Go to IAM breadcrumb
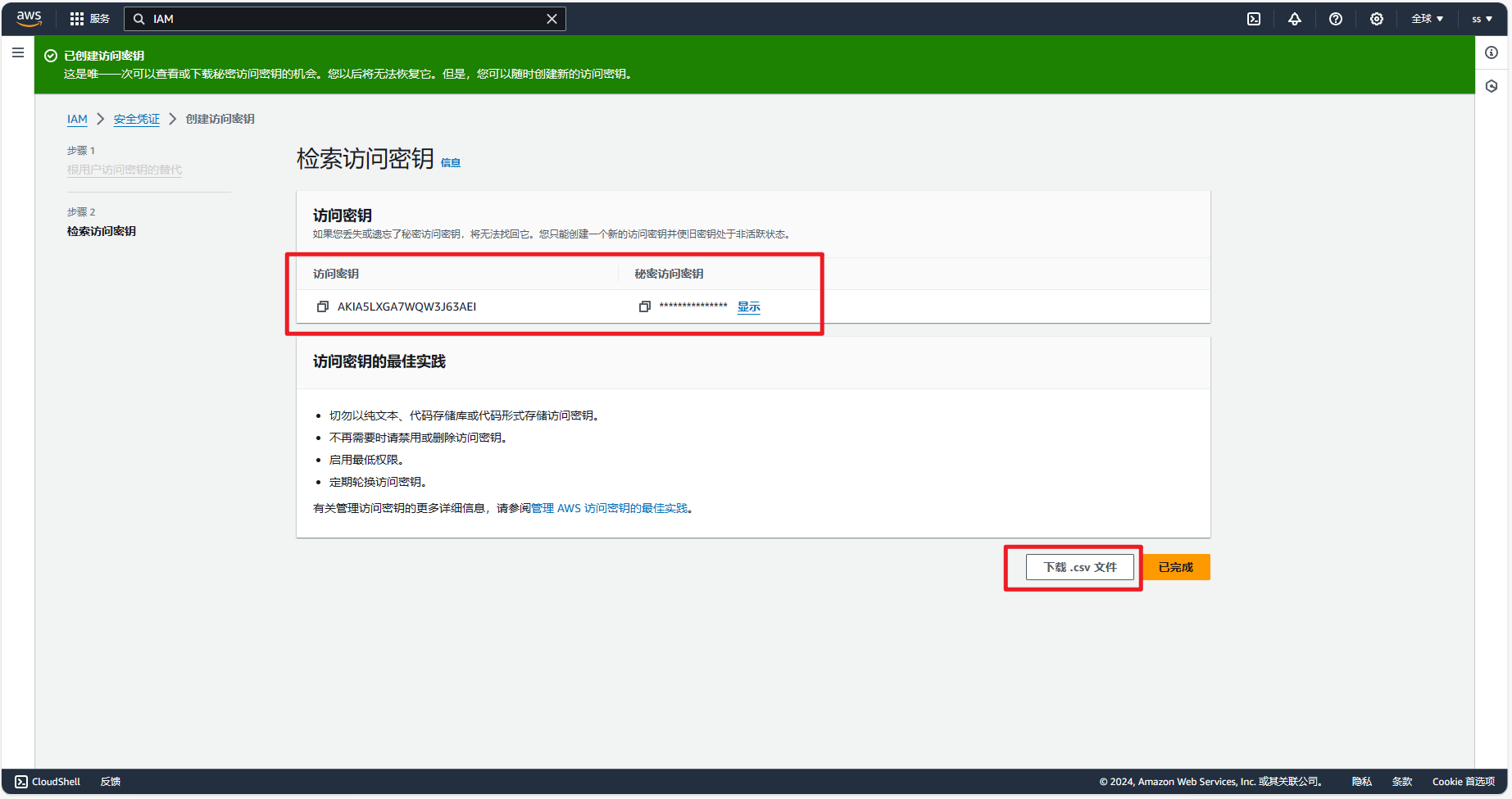This screenshot has height=799, width=1512. coord(77,119)
